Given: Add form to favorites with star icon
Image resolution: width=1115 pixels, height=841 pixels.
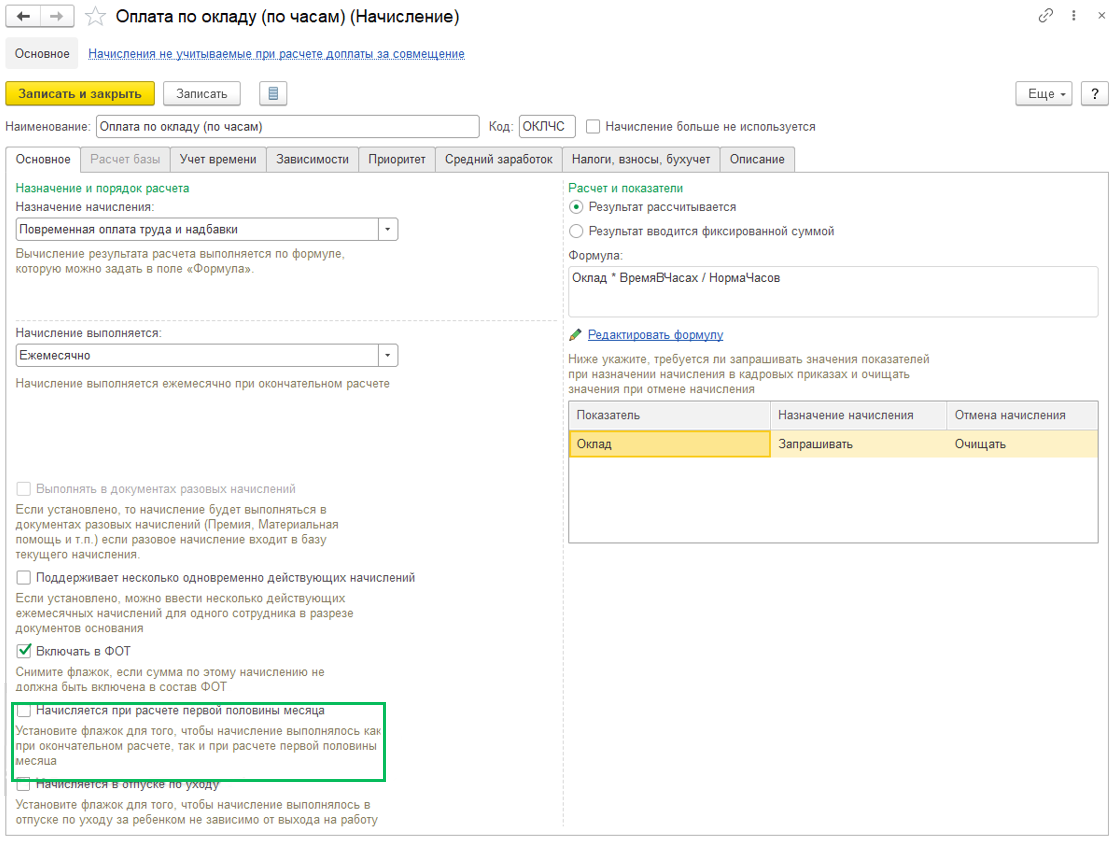Looking at the screenshot, I should 95,16.
